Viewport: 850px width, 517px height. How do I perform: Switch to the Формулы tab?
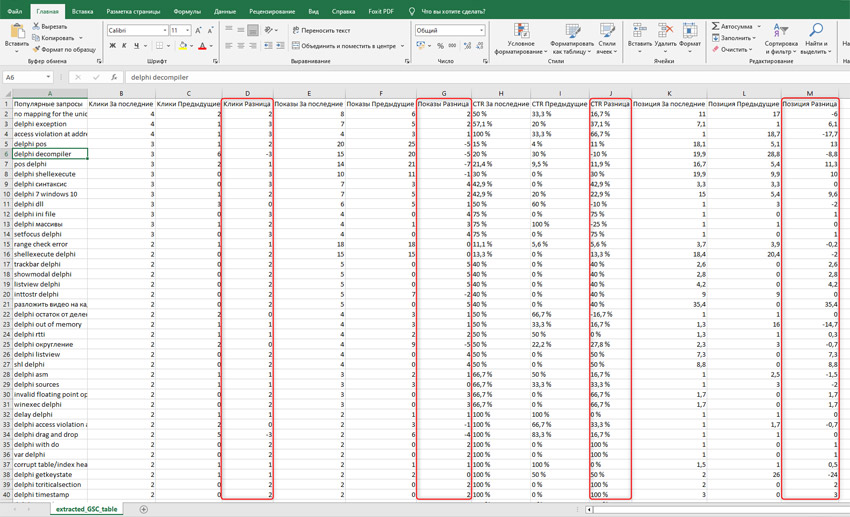(187, 11)
